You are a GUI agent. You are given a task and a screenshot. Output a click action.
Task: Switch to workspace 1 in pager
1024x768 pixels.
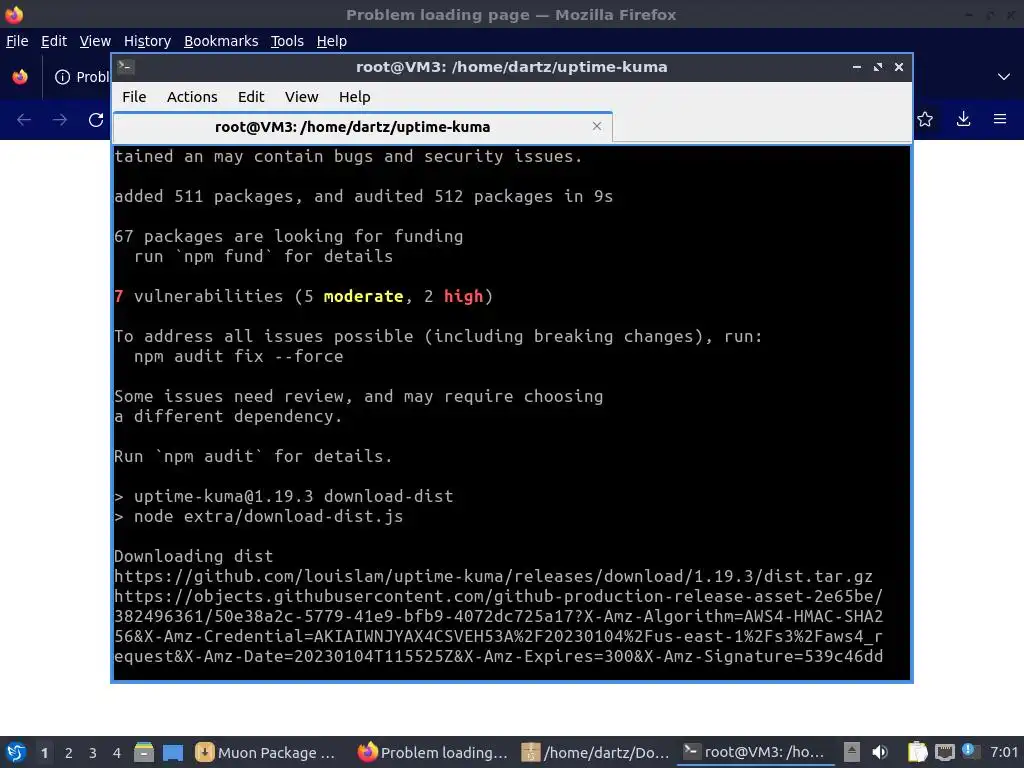coord(44,753)
